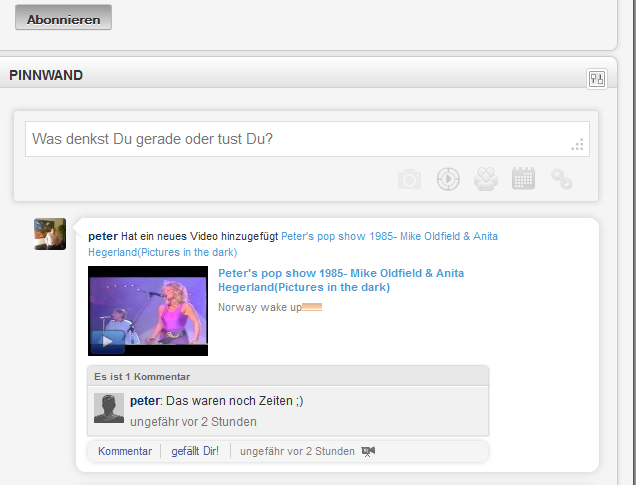Click the 'gefällt Dir!' like link
The height and width of the screenshot is (485, 636).
pos(195,451)
